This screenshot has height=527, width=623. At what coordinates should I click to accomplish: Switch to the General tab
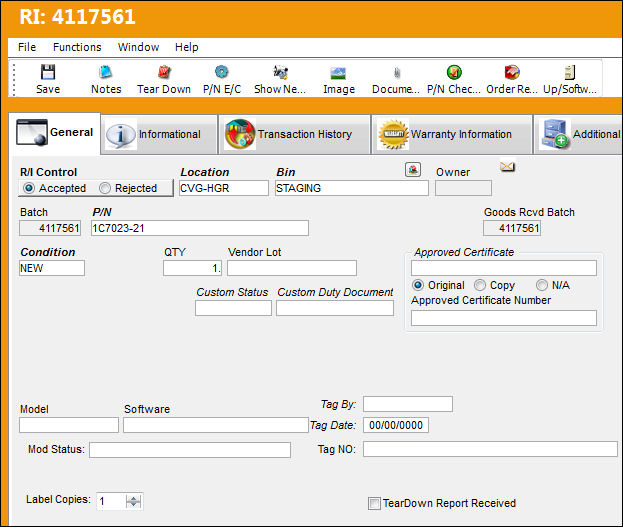[55, 133]
